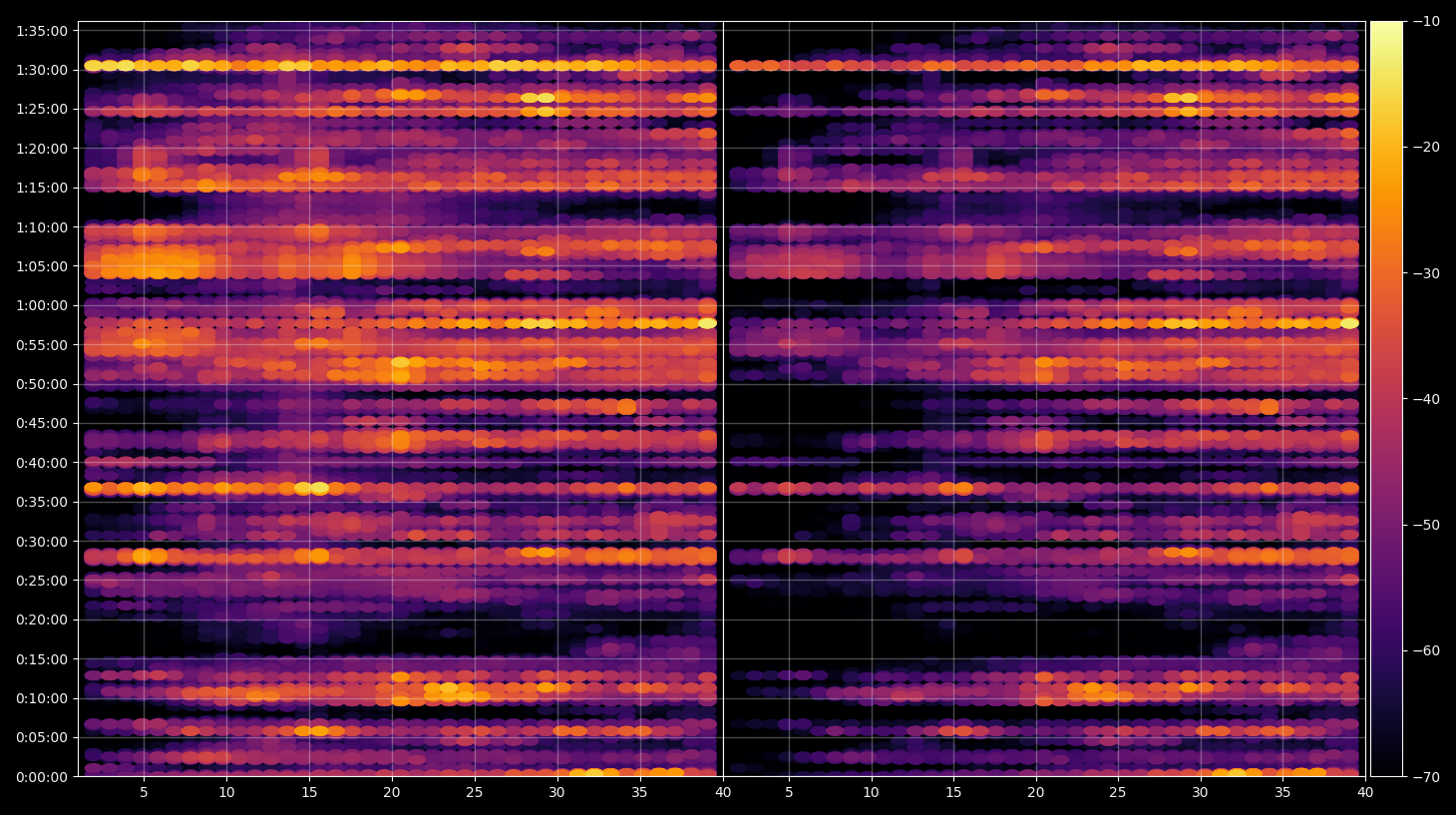
Task: Select x-axis label 20 under right heatmap
Action: pyautogui.click(x=1036, y=793)
